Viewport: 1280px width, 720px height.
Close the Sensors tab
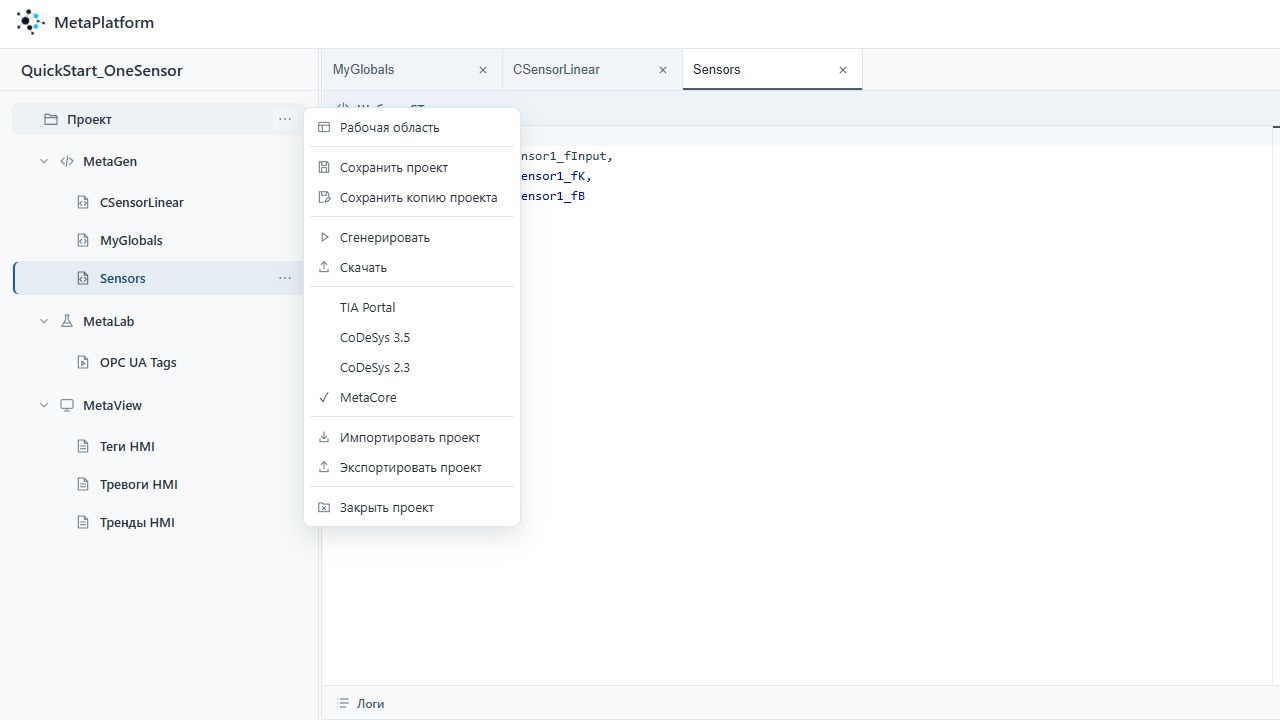coord(843,70)
